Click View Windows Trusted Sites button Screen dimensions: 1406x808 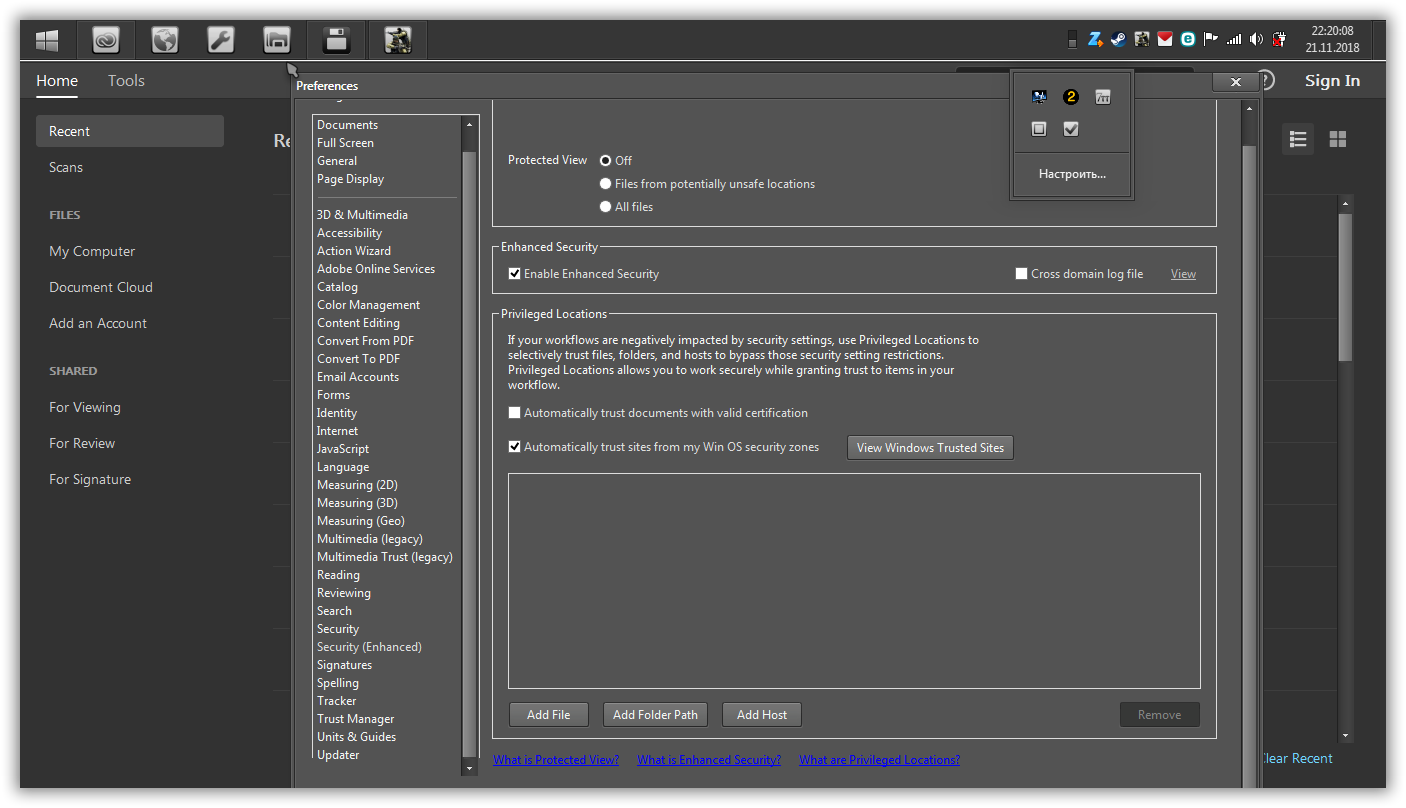tap(930, 448)
